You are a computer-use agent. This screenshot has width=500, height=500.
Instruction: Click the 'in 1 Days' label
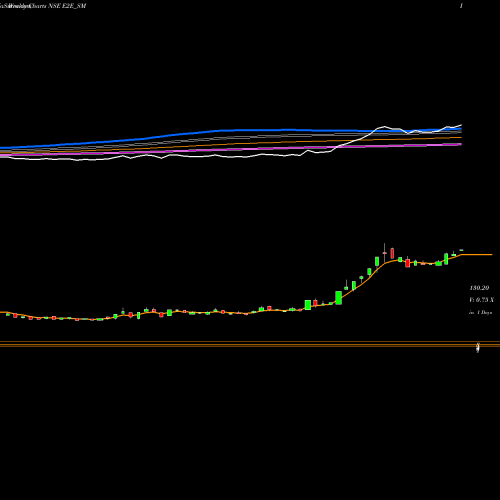click(480, 313)
